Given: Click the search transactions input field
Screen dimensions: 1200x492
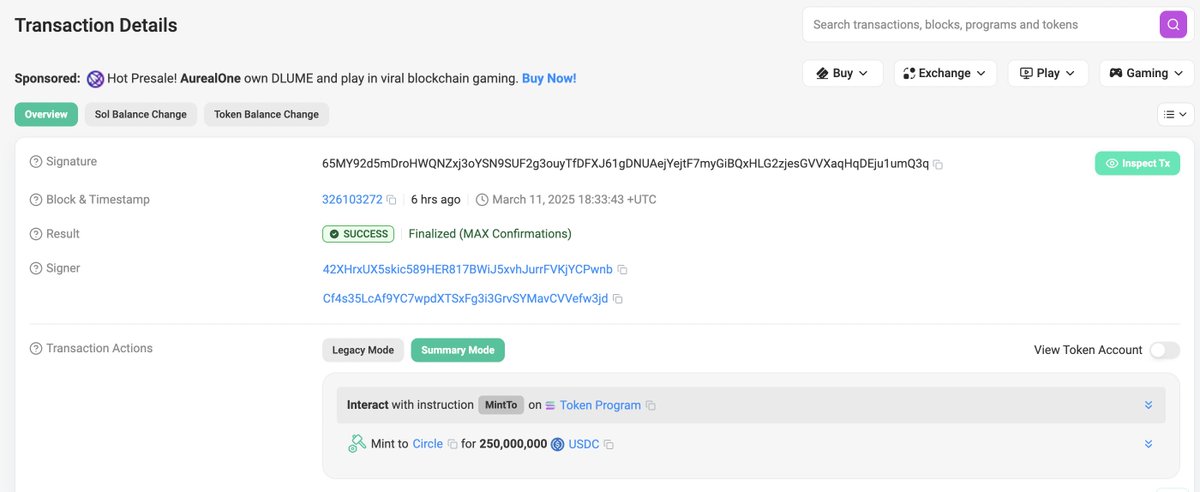Looking at the screenshot, I should coord(980,25).
